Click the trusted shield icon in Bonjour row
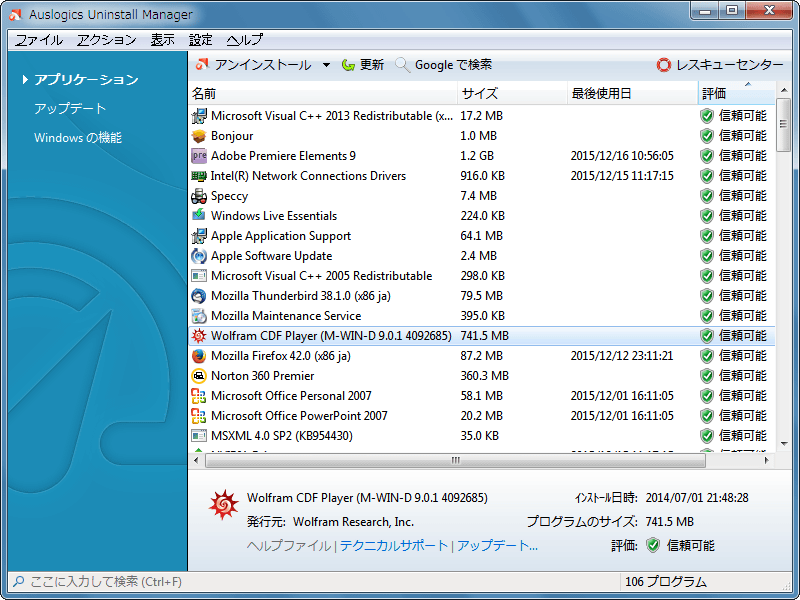 pos(707,136)
